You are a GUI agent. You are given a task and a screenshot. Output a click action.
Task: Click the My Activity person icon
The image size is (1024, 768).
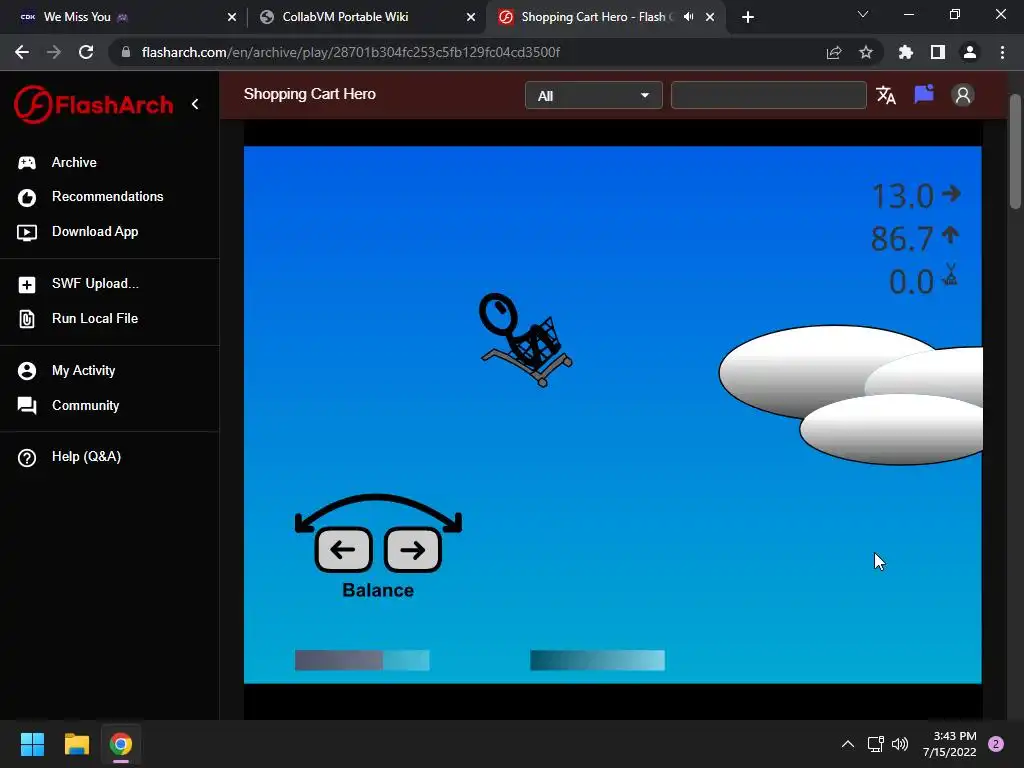click(27, 371)
